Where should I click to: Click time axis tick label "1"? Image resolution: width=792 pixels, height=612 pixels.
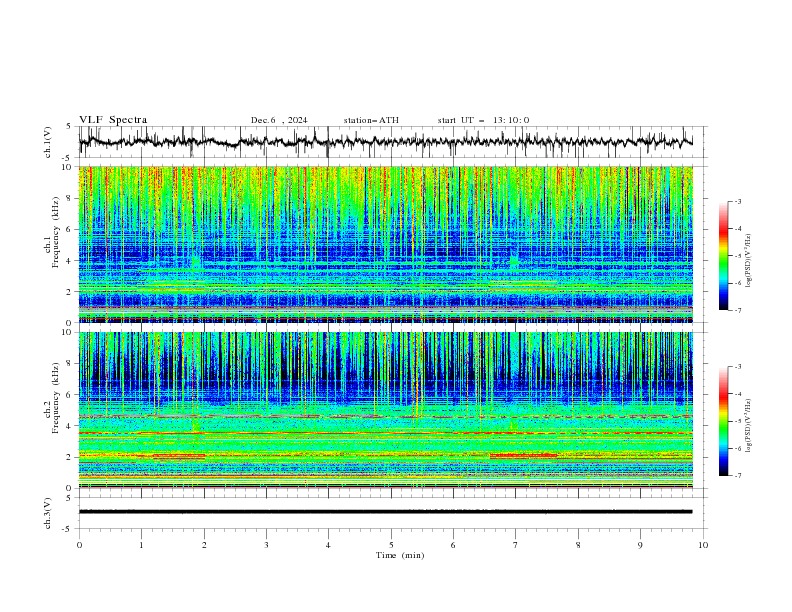coord(141,545)
